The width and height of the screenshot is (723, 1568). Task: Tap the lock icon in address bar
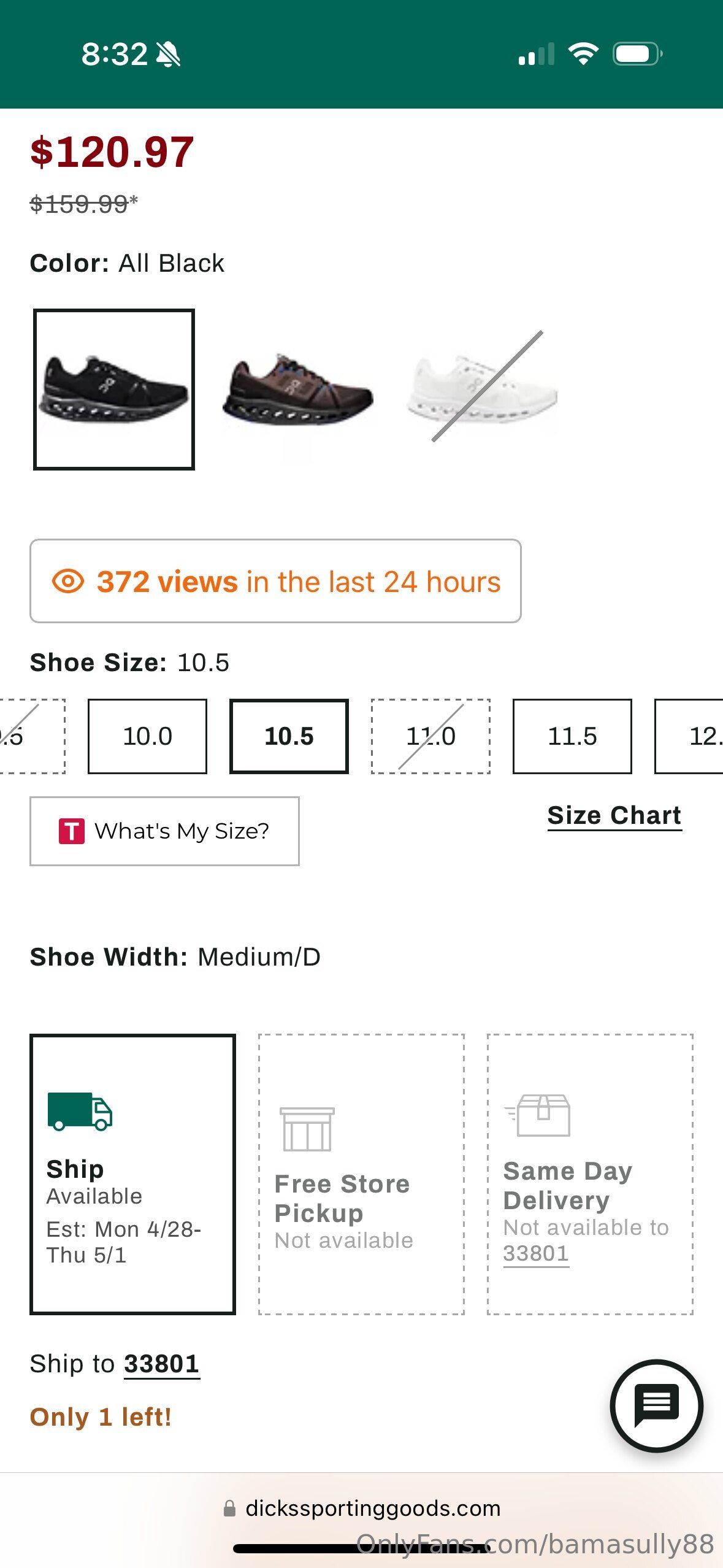coord(229,1508)
